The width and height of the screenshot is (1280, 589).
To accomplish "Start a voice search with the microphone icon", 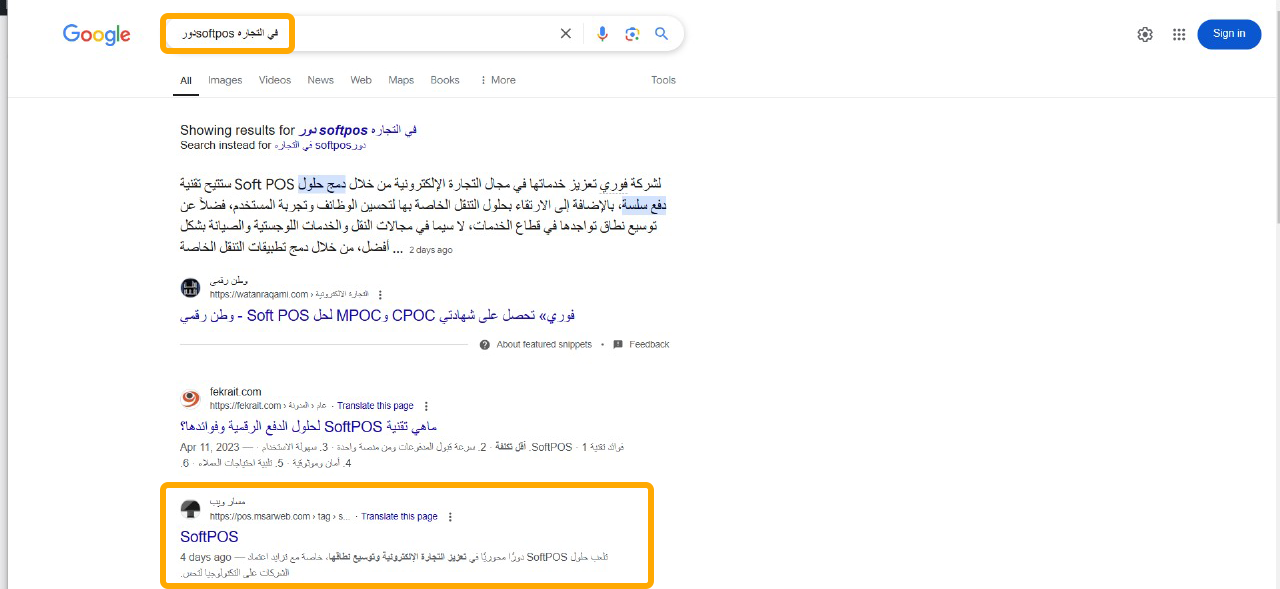I will [x=602, y=34].
